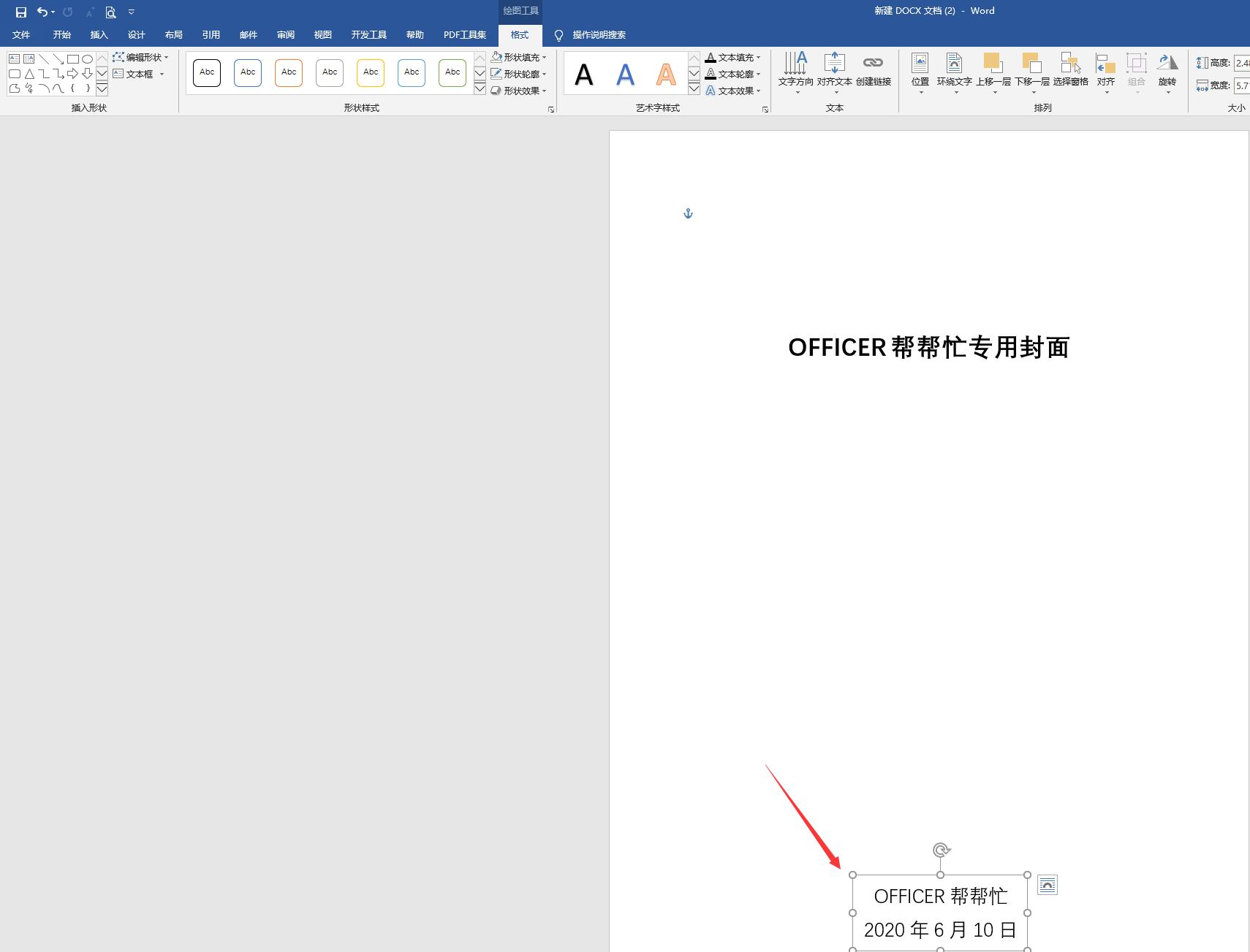Insert a 文本框 text box

[x=140, y=72]
